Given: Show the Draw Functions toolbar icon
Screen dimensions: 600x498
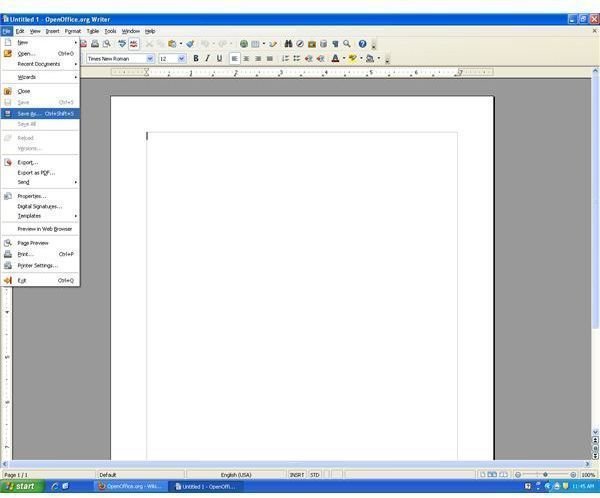Looking at the screenshot, I should pyautogui.click(x=273, y=44).
